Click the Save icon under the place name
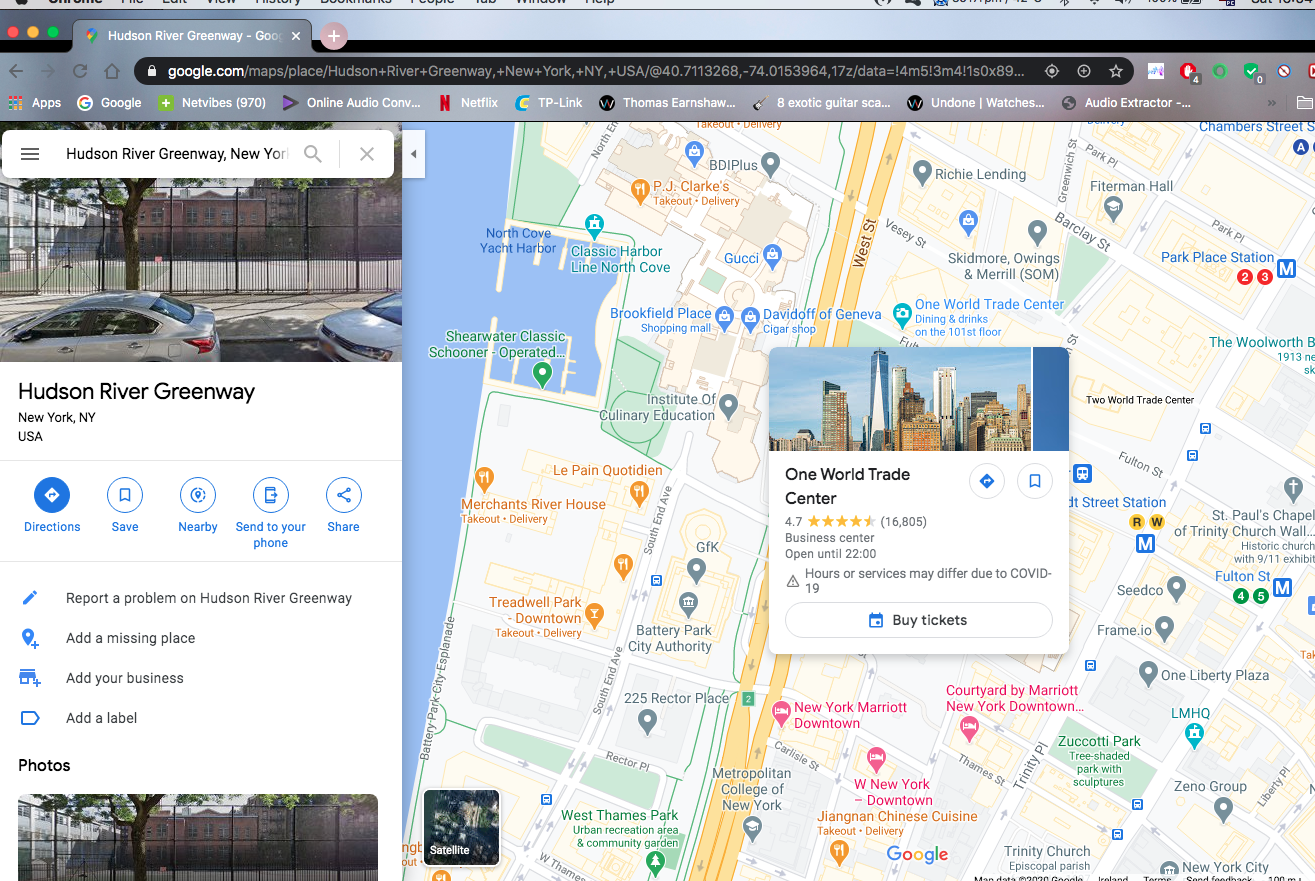This screenshot has height=881, width=1315. tap(124, 495)
